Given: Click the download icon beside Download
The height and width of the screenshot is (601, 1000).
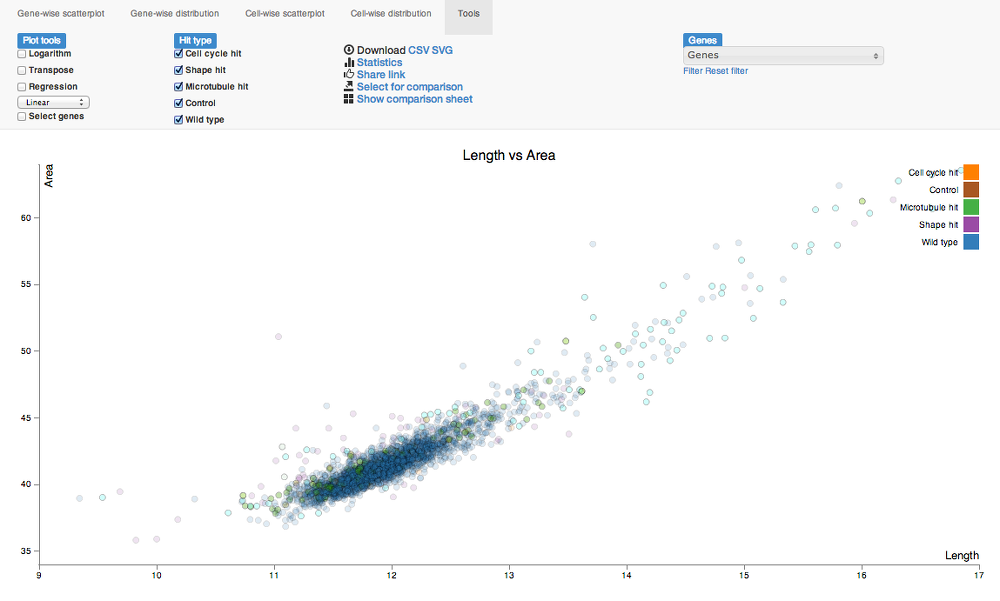Looking at the screenshot, I should (349, 50).
